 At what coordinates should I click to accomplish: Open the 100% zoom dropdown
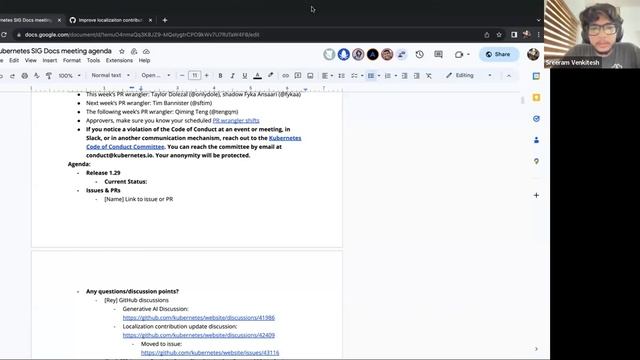pyautogui.click(x=69, y=76)
